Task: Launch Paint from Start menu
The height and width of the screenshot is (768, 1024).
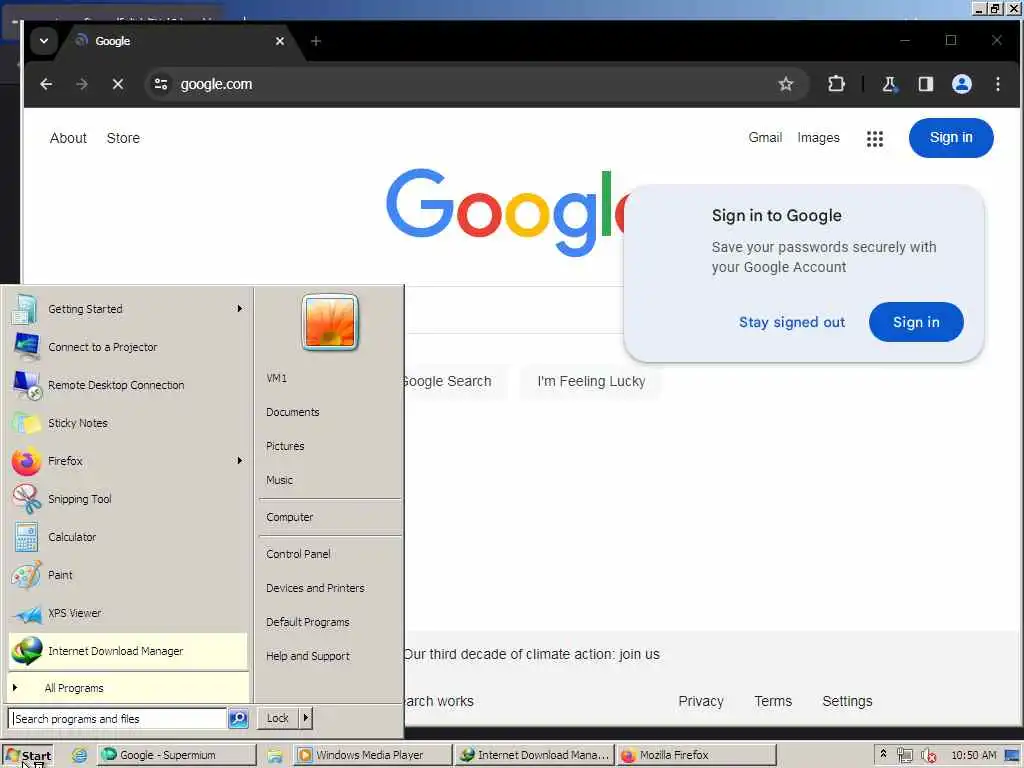Action: click(x=127, y=575)
